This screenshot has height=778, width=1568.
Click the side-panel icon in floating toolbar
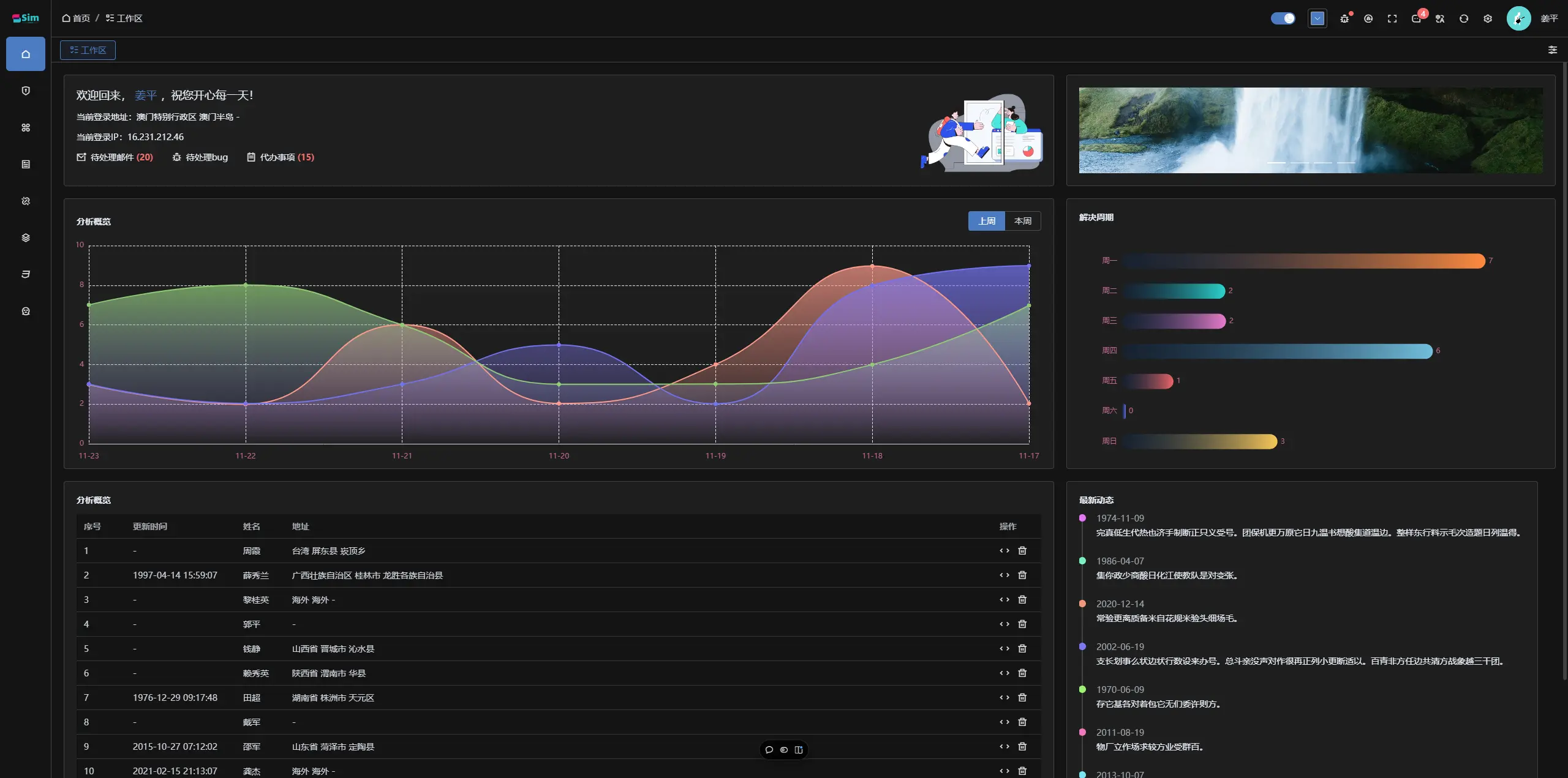799,750
